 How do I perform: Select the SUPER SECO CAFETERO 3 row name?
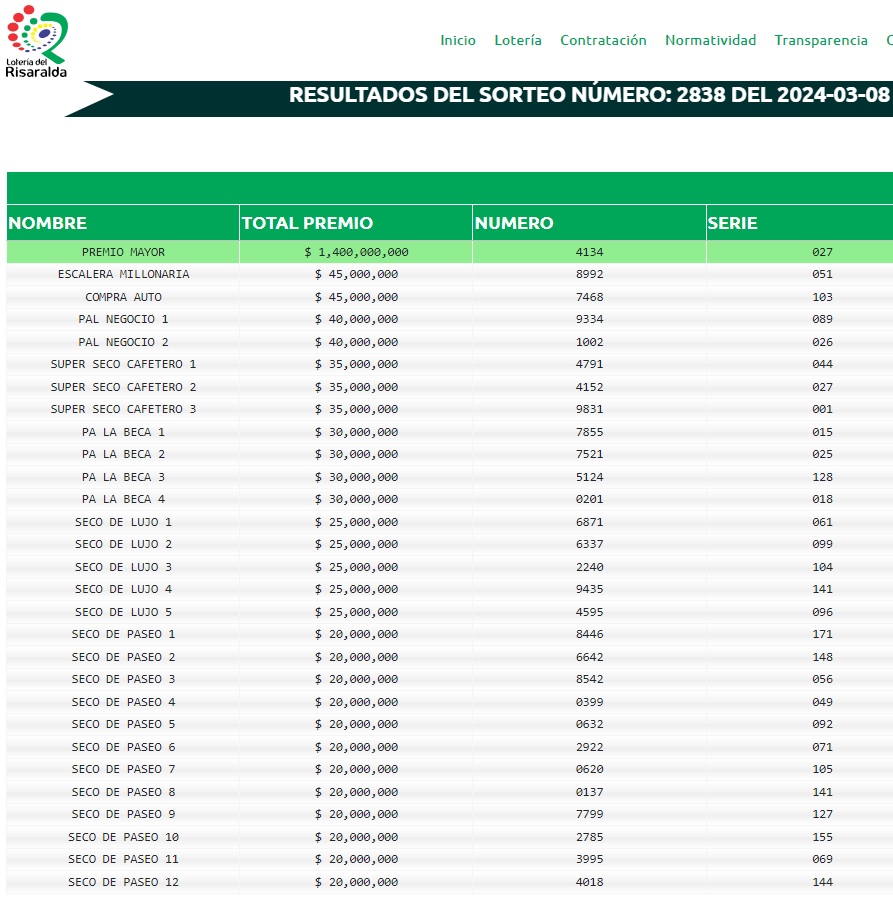[123, 409]
